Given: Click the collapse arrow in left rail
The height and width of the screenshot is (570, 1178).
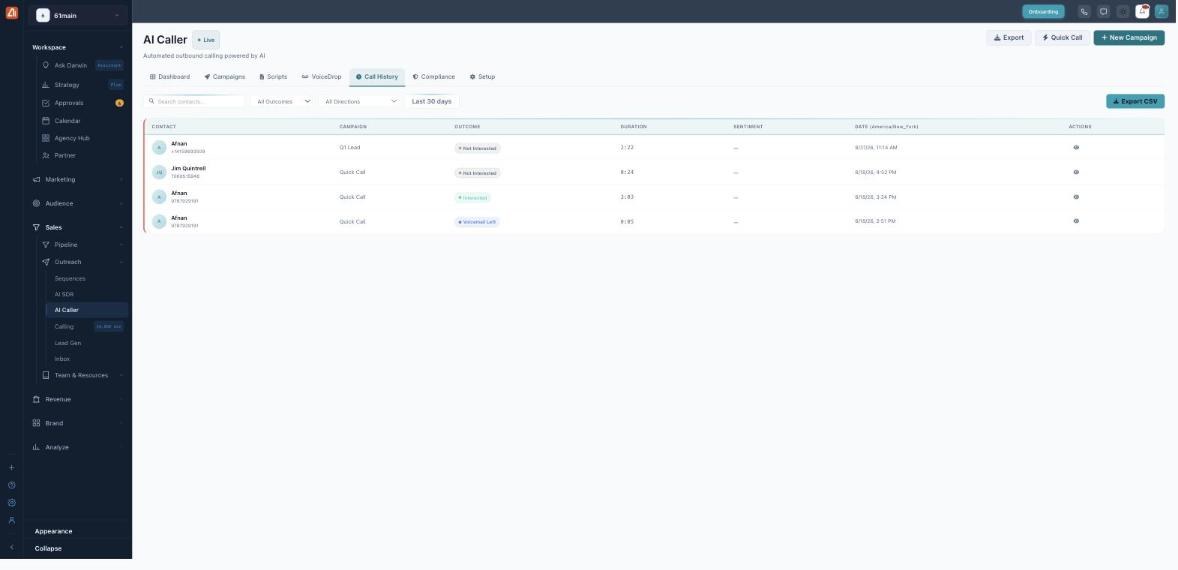Looking at the screenshot, I should pyautogui.click(x=11, y=547).
